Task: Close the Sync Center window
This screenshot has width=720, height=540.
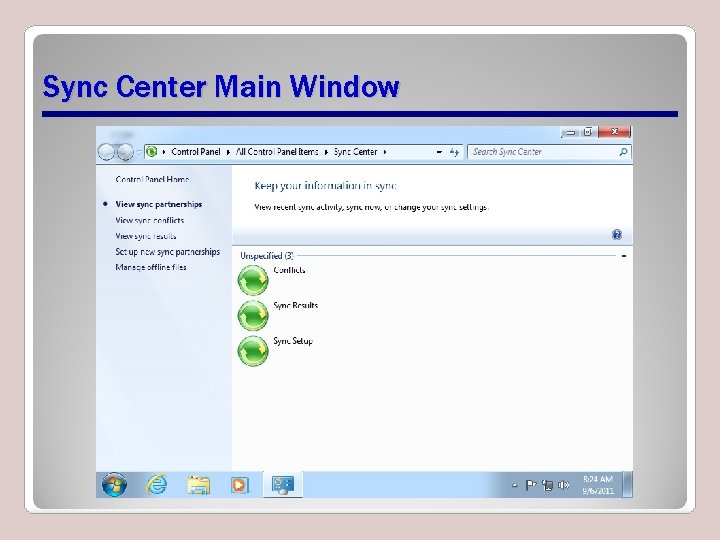Action: 614,132
